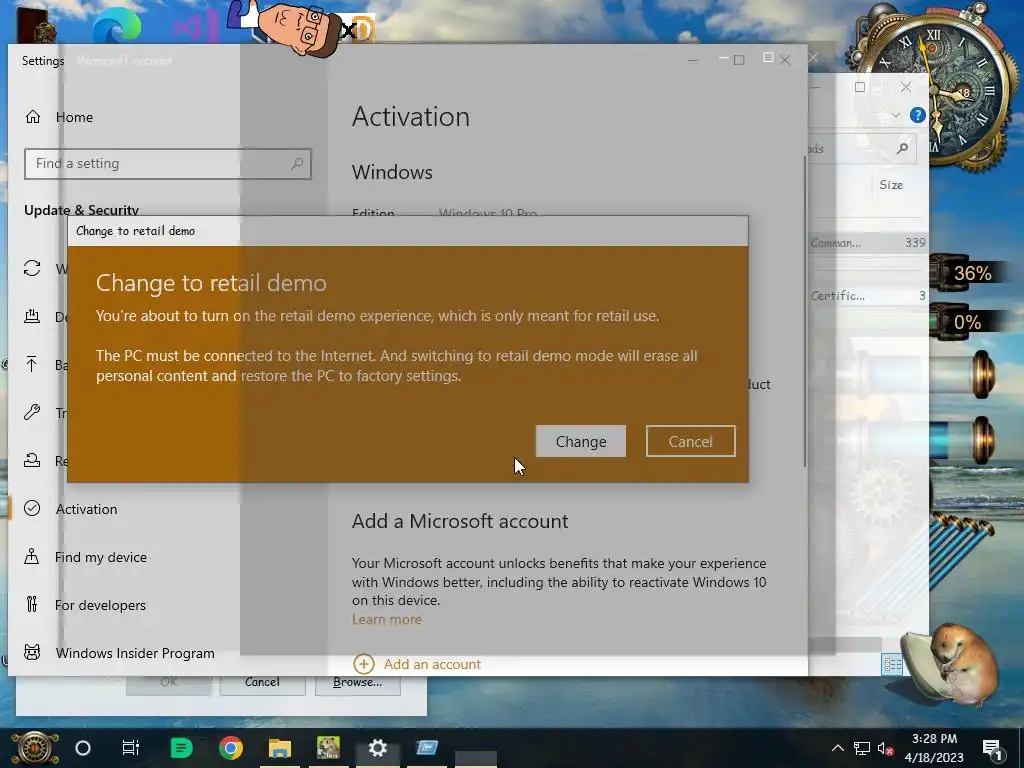Click the Windows Update sync icon in sidebar
The image size is (1024, 768).
pyautogui.click(x=32, y=268)
